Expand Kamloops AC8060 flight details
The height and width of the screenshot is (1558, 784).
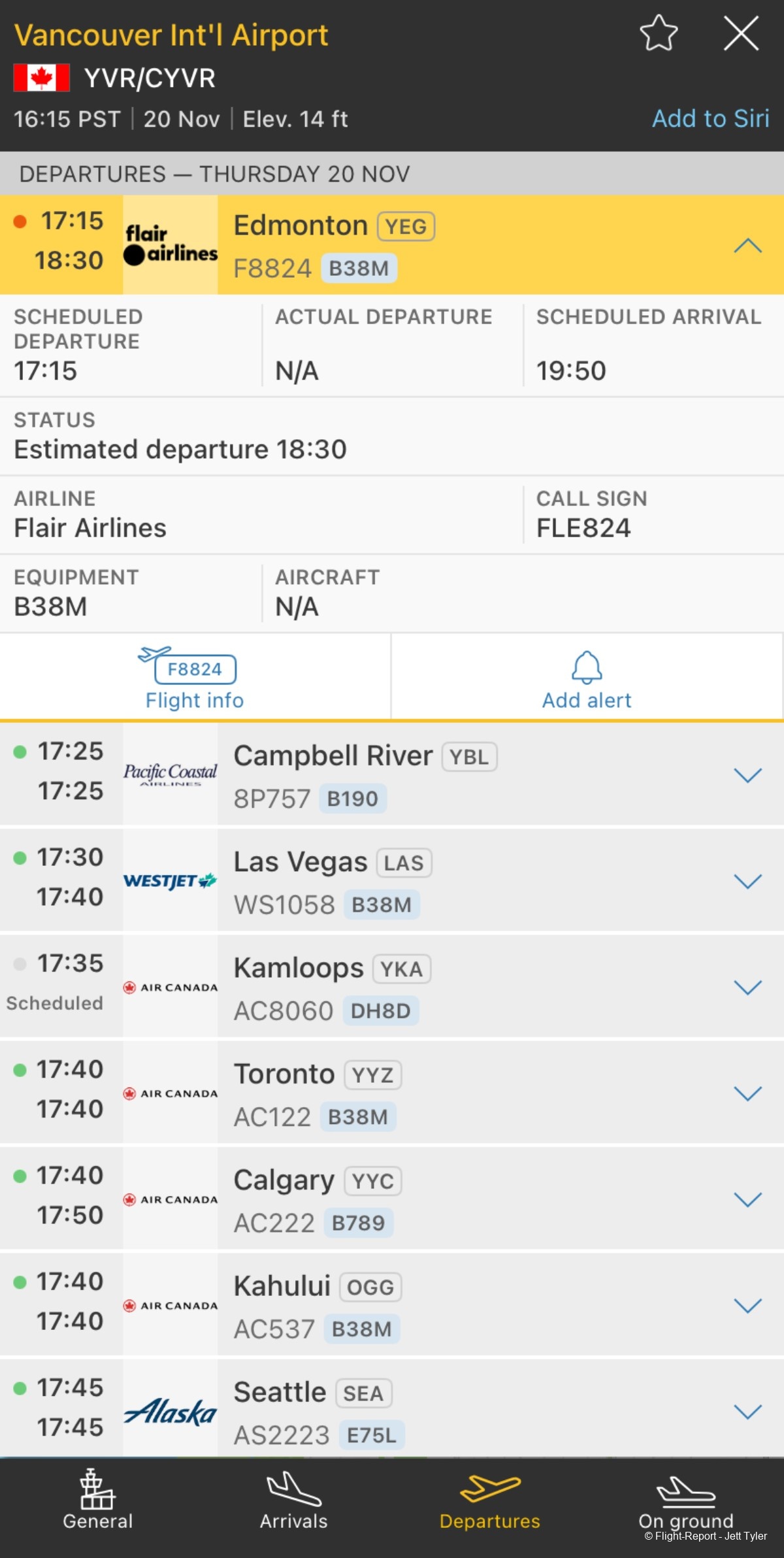(x=747, y=987)
